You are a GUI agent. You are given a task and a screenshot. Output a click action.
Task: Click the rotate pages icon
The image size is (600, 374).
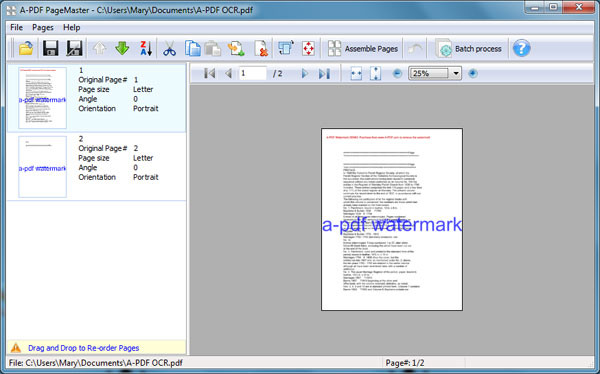tap(286, 49)
